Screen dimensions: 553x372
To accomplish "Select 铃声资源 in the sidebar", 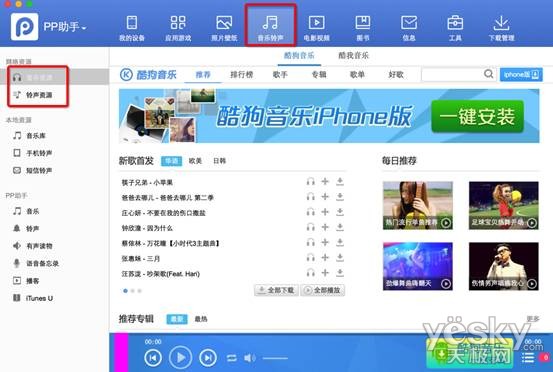I will pyautogui.click(x=39, y=95).
